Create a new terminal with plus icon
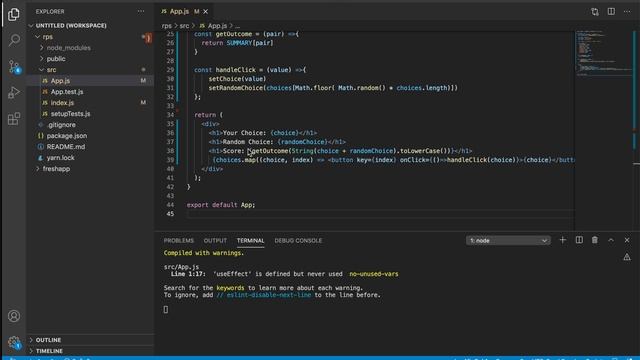This screenshot has width=640, height=360. point(562,240)
